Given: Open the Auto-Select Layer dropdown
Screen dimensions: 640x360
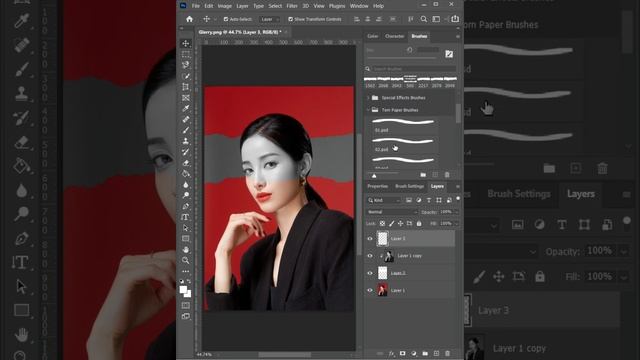Looking at the screenshot, I should point(269,19).
